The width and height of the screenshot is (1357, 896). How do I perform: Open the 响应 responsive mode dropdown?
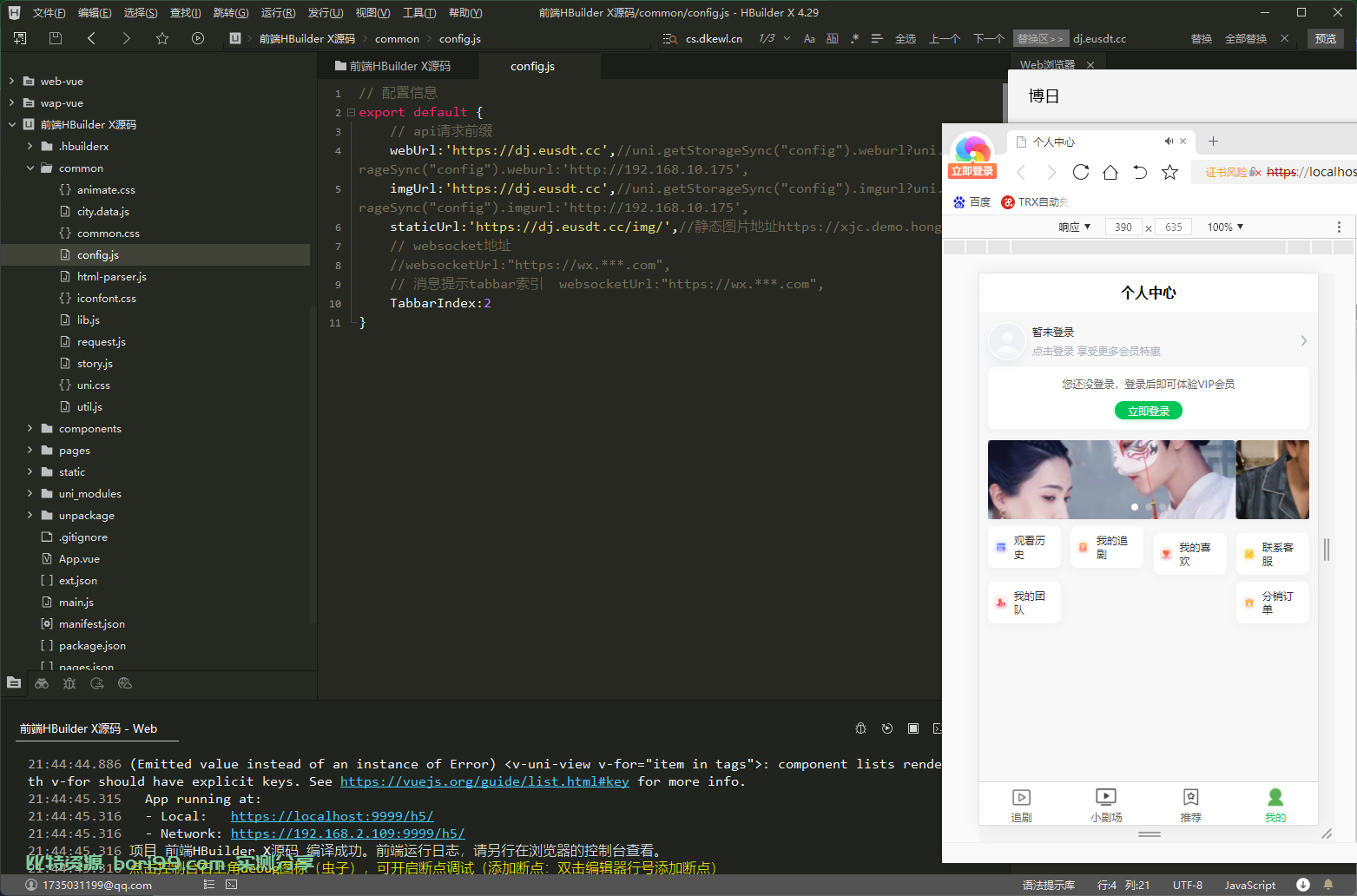[1075, 227]
